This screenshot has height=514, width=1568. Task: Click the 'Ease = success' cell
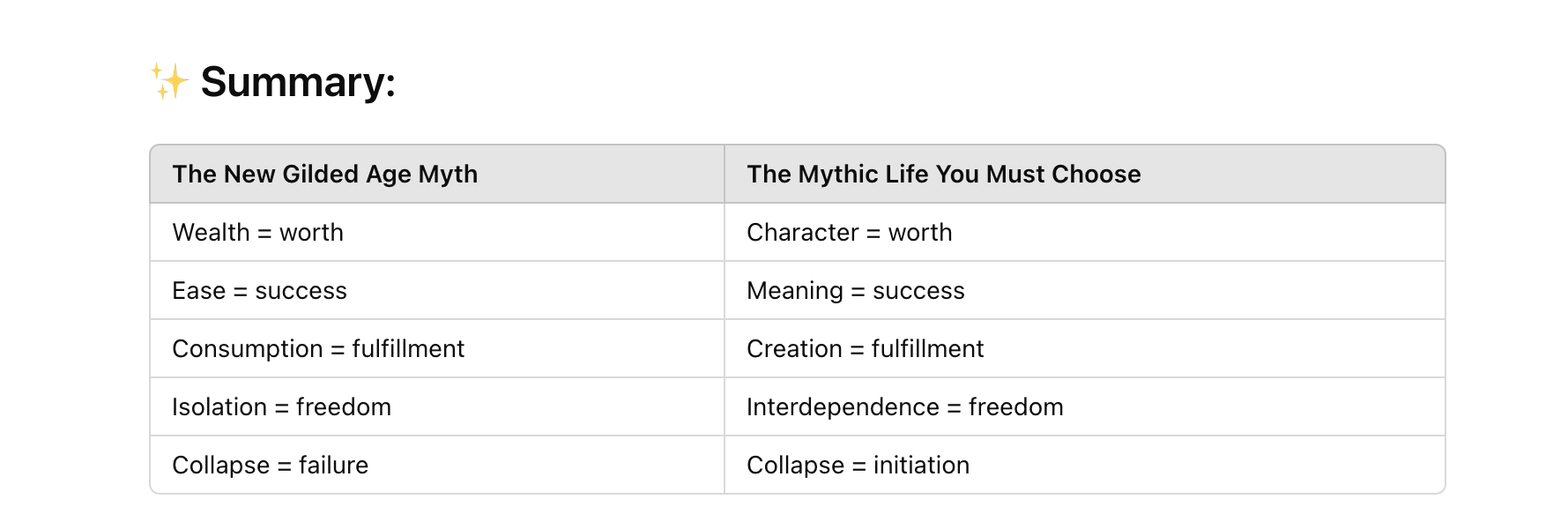(x=437, y=291)
